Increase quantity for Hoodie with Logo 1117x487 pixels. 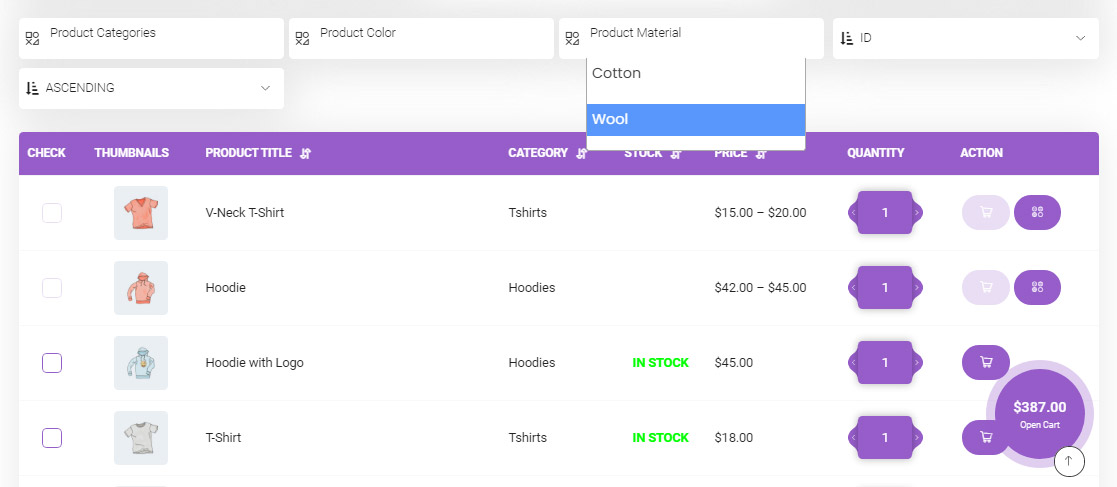(918, 362)
